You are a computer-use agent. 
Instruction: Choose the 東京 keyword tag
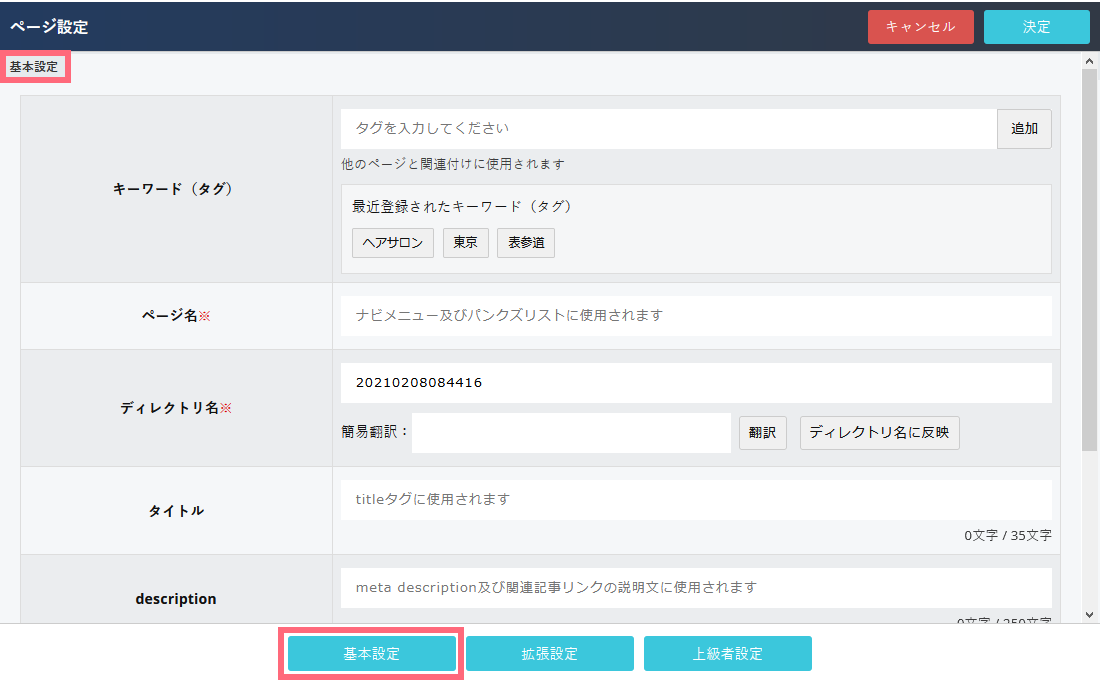coord(465,243)
